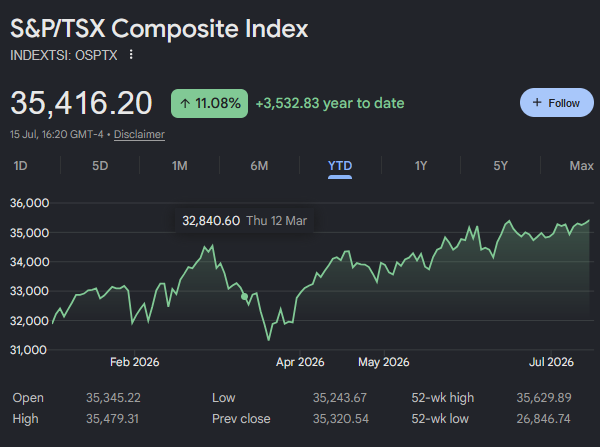Switch to the 5D range tab
This screenshot has height=447, width=600.
(x=100, y=166)
